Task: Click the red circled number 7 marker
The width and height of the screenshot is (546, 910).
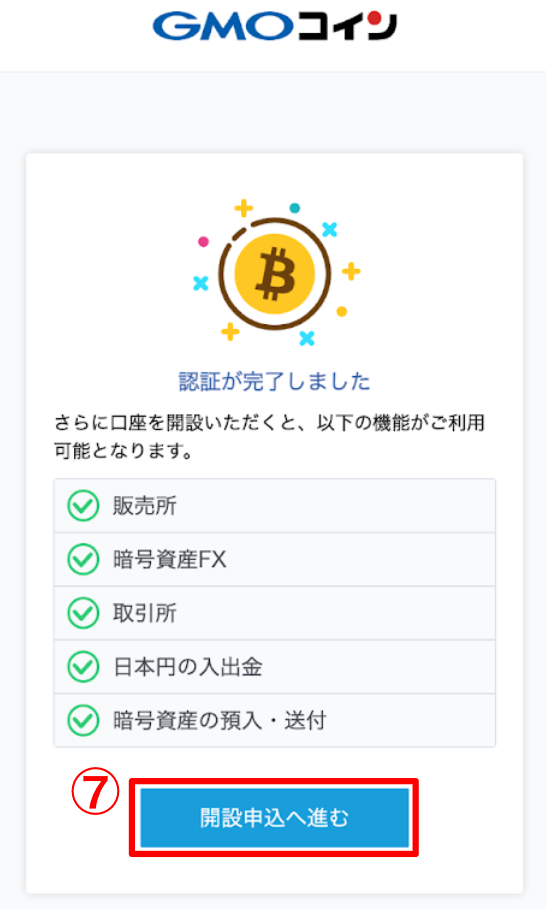Action: click(x=95, y=793)
